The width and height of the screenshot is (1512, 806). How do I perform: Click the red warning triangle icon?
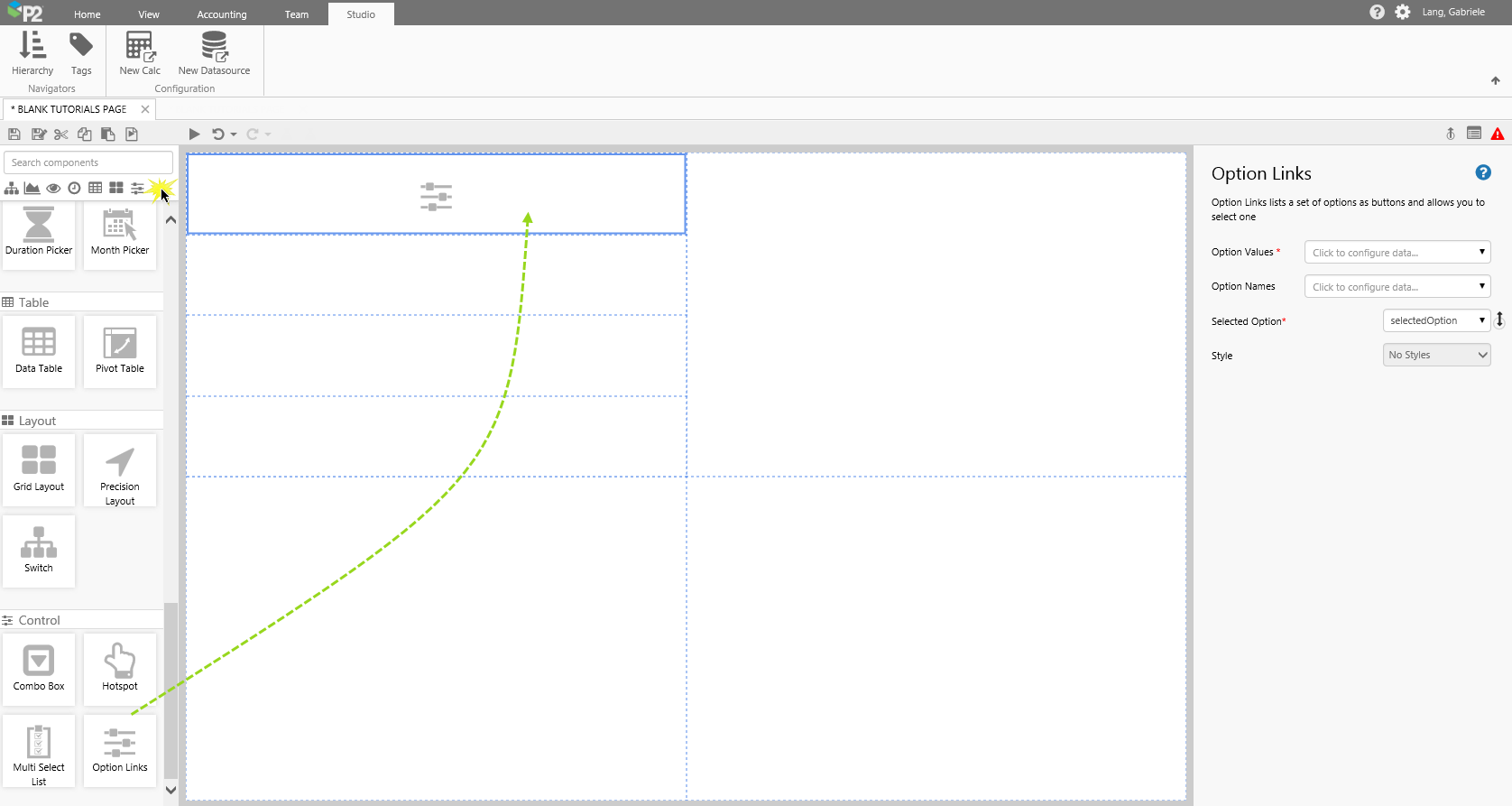click(x=1498, y=134)
